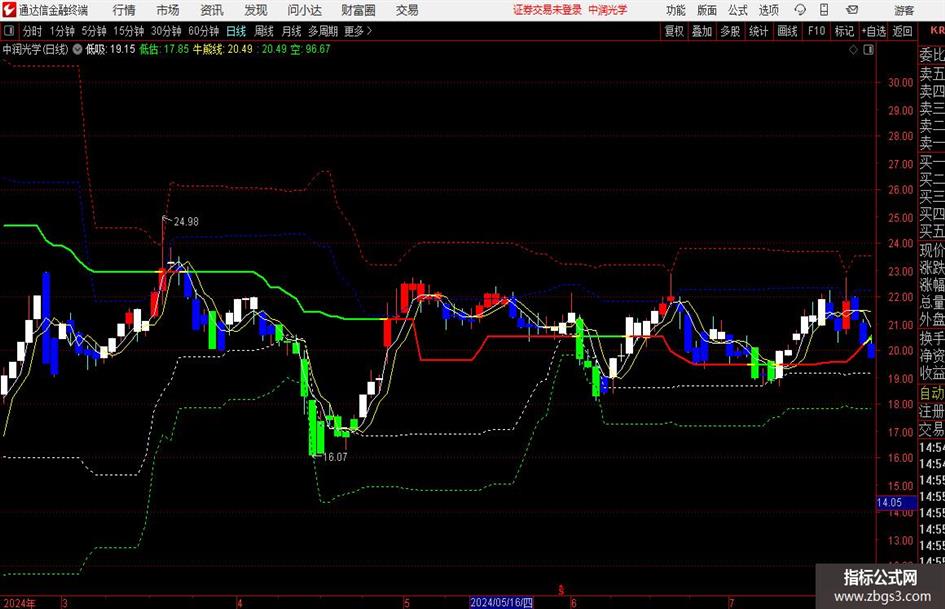Switch to the 15分钟 period tab
The height and width of the screenshot is (609, 945).
(x=129, y=31)
